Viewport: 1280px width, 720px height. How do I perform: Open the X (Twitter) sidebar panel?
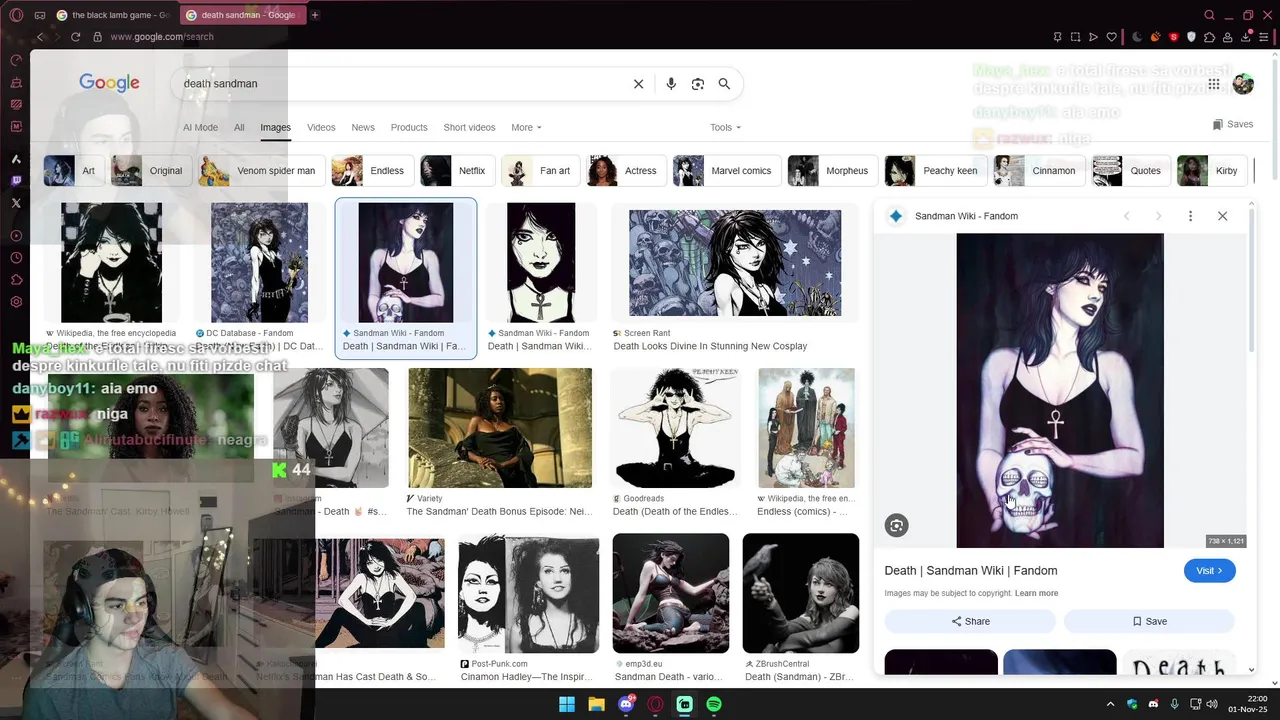click(x=16, y=203)
